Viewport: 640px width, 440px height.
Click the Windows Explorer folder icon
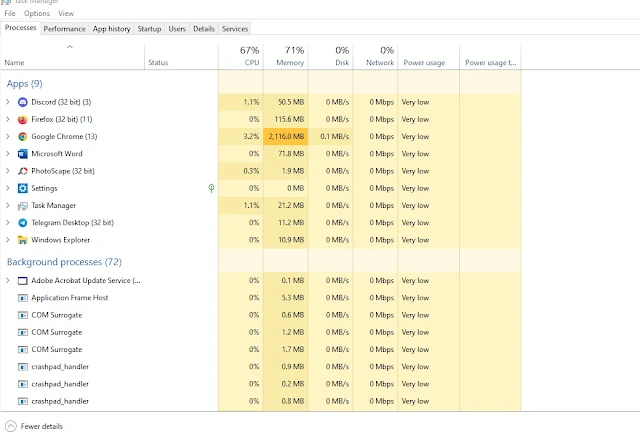pos(22,240)
